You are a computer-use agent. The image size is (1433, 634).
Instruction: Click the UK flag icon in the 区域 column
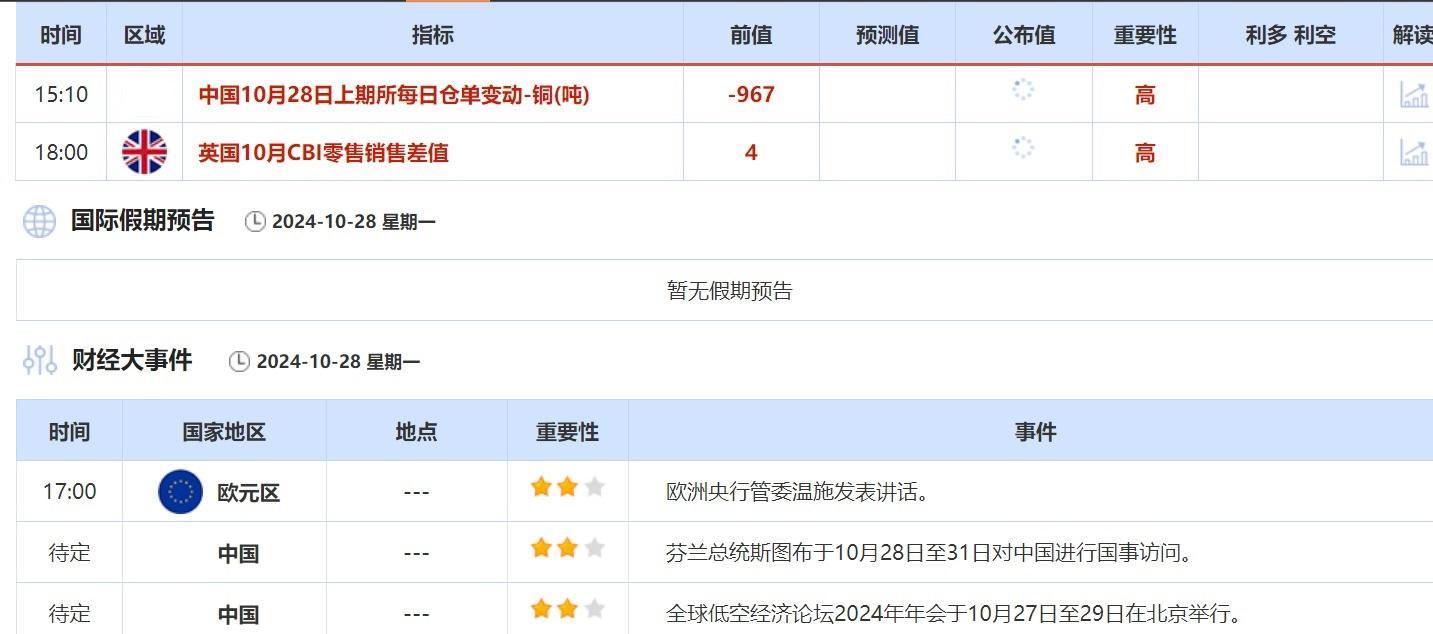143,152
